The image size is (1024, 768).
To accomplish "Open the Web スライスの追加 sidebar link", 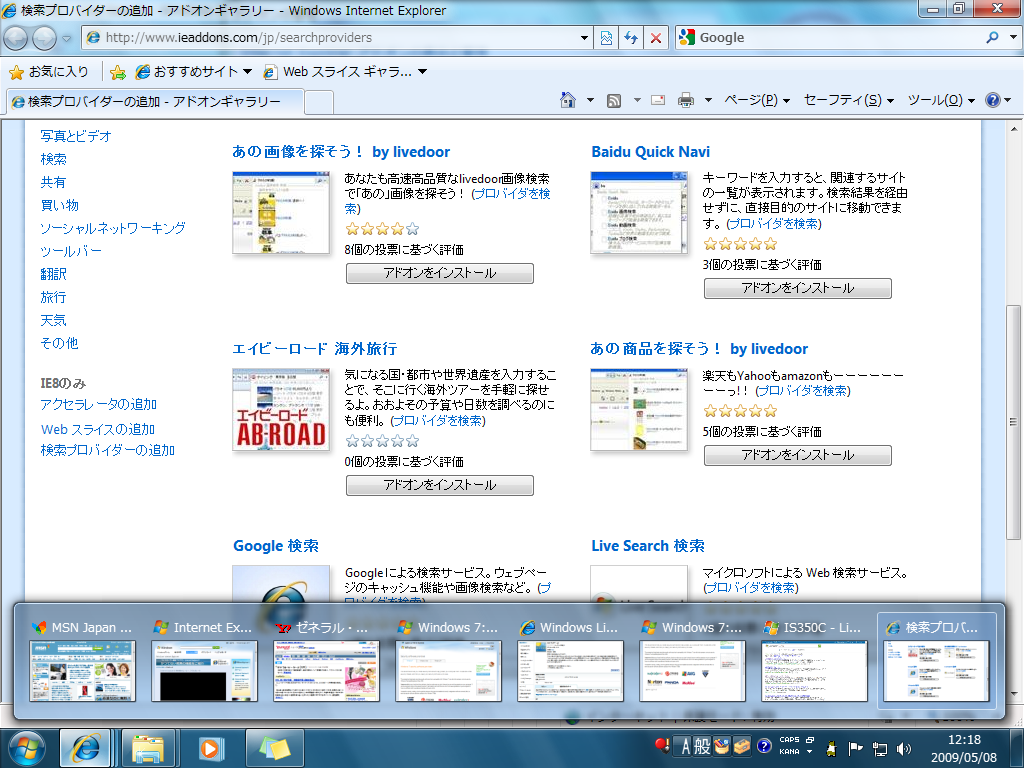I will (x=98, y=429).
